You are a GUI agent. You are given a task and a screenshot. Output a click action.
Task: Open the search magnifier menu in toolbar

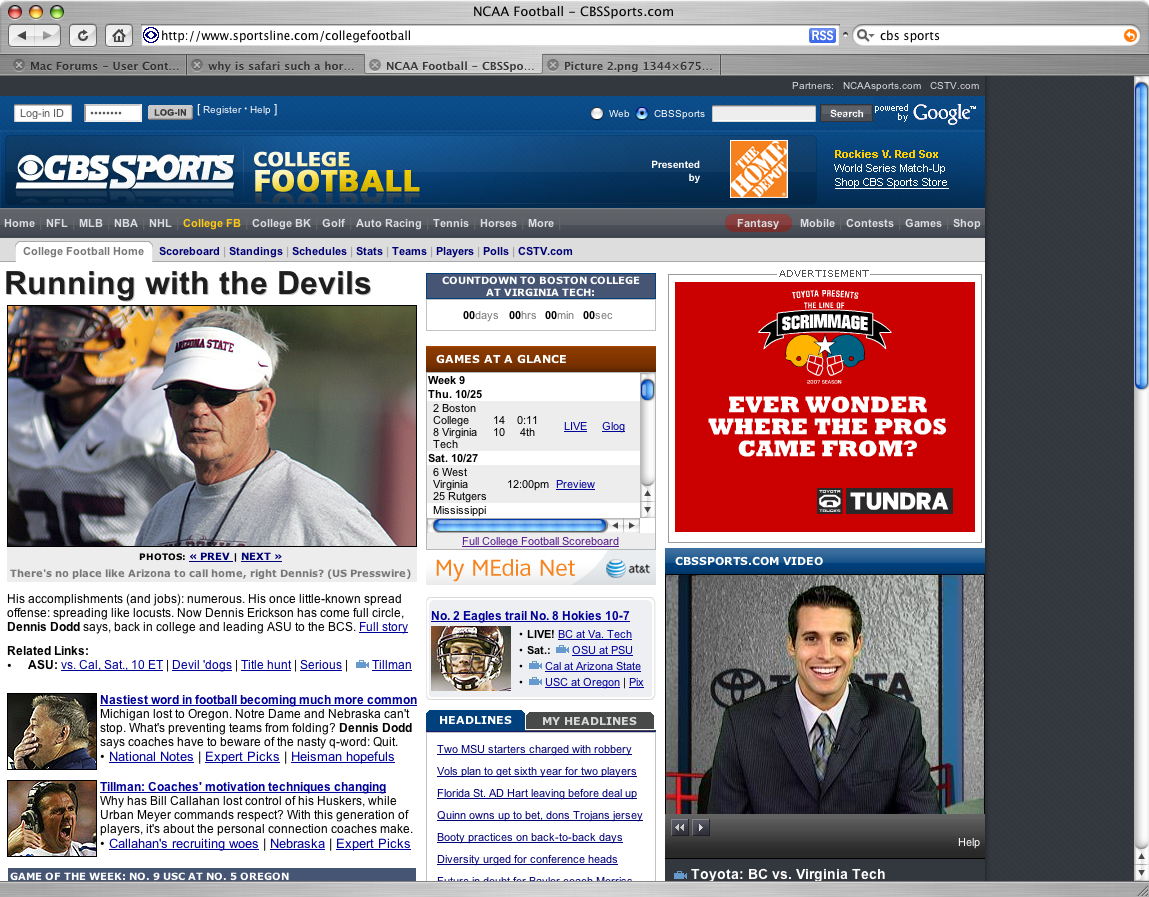coord(865,35)
